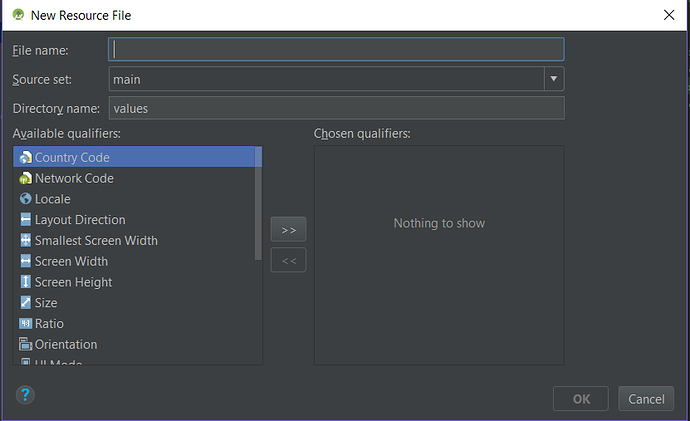This screenshot has height=421, width=690.
Task: Open help via the question mark icon
Action: coord(25,395)
